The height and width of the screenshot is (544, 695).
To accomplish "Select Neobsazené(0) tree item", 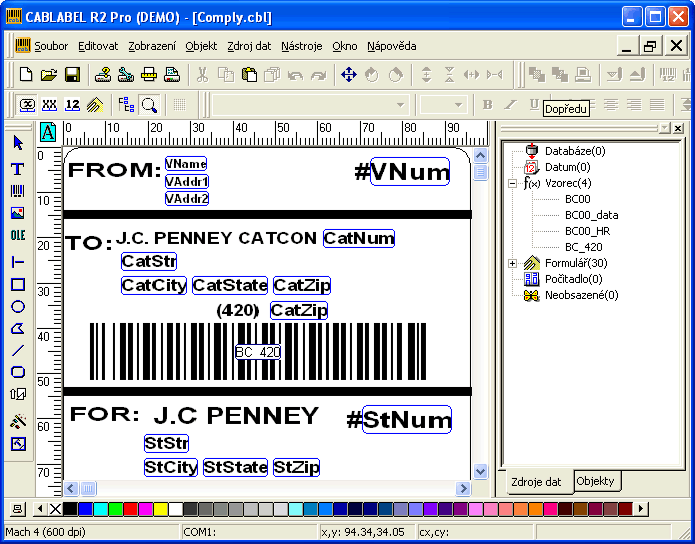I will [x=582, y=295].
